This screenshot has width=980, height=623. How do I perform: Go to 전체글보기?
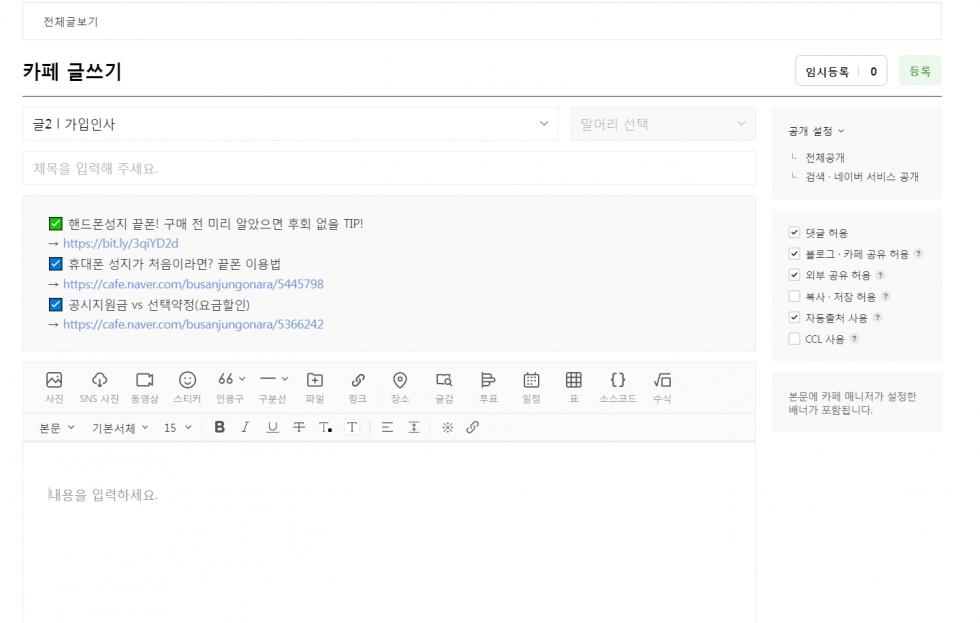(x=71, y=22)
